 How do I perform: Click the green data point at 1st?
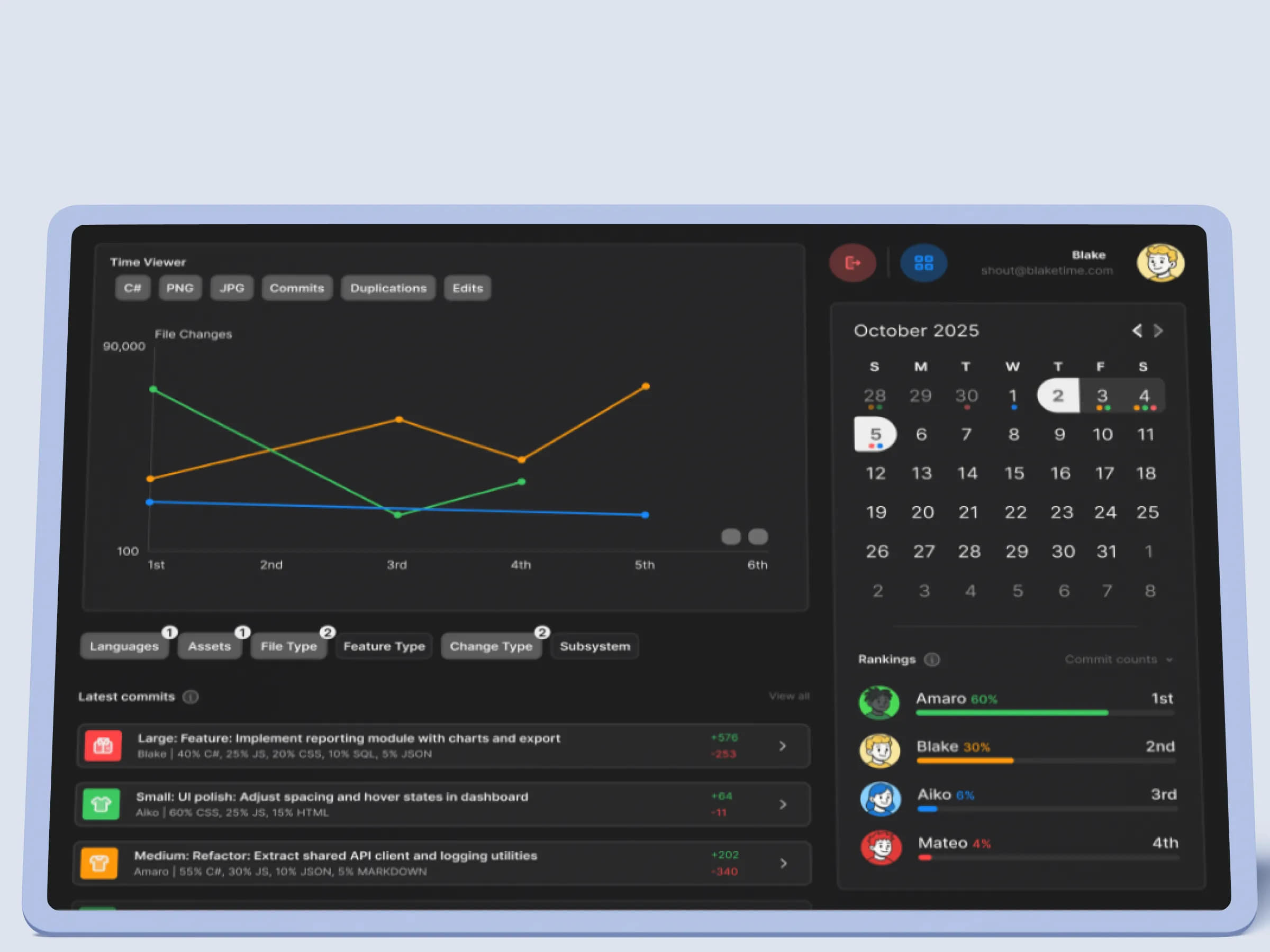pyautogui.click(x=153, y=389)
